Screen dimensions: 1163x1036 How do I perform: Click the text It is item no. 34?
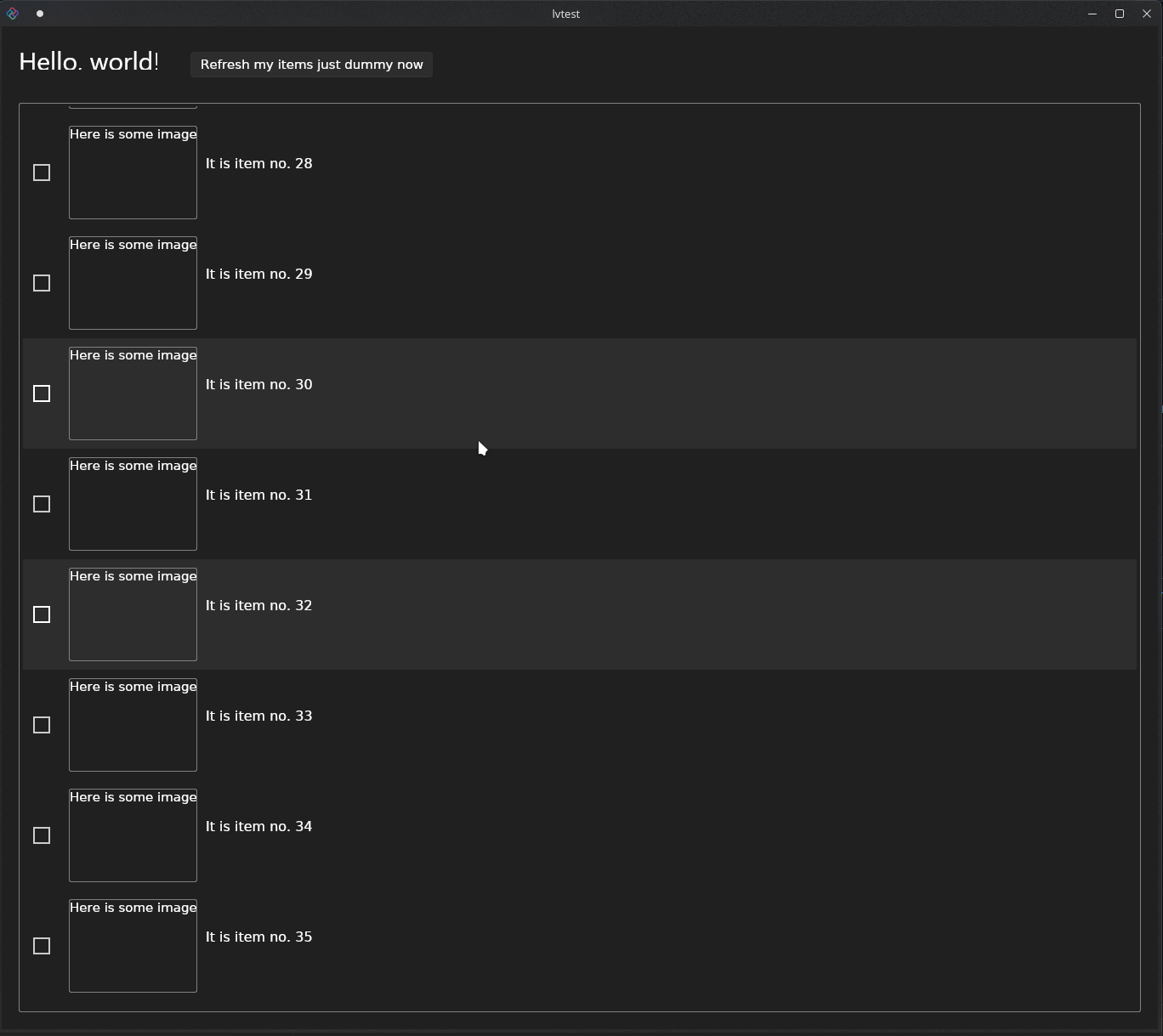[258, 826]
